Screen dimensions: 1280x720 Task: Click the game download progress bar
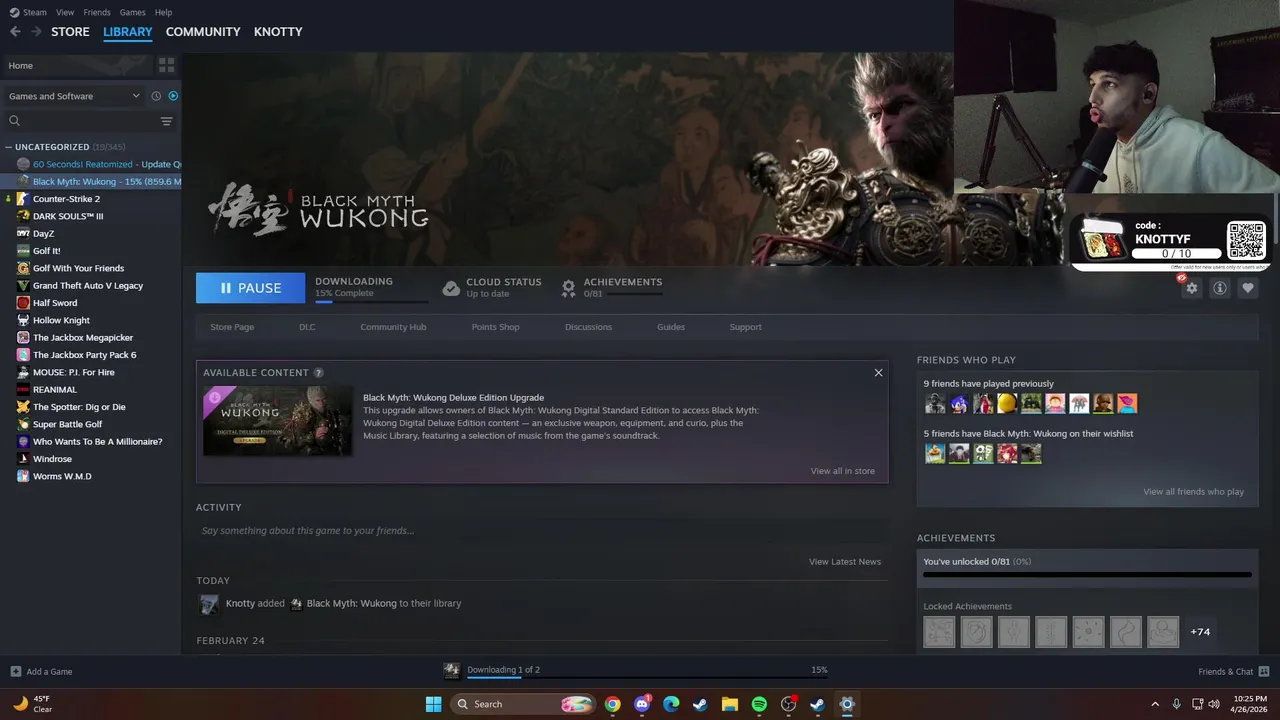370,301
